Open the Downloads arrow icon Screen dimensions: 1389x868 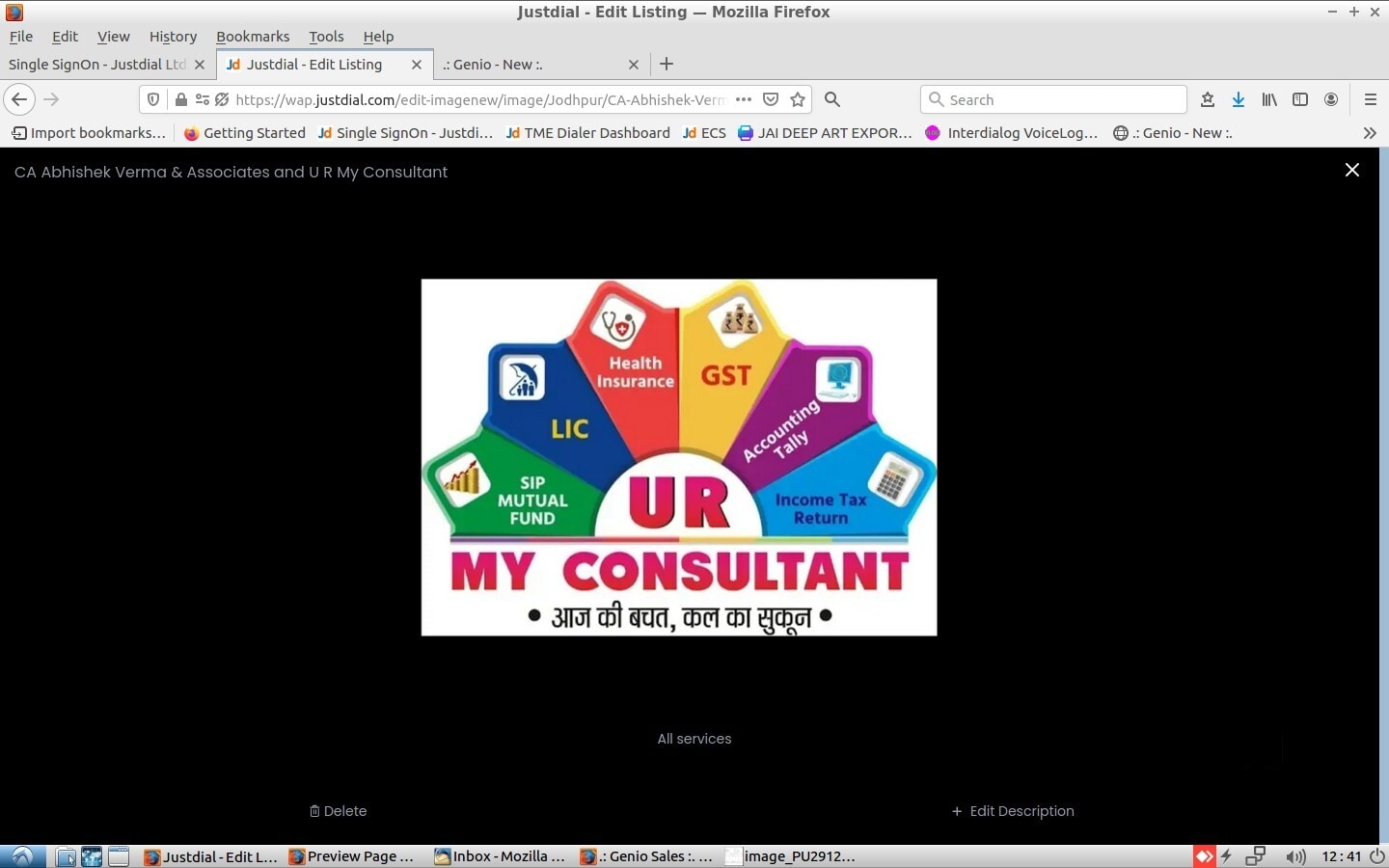click(x=1239, y=99)
